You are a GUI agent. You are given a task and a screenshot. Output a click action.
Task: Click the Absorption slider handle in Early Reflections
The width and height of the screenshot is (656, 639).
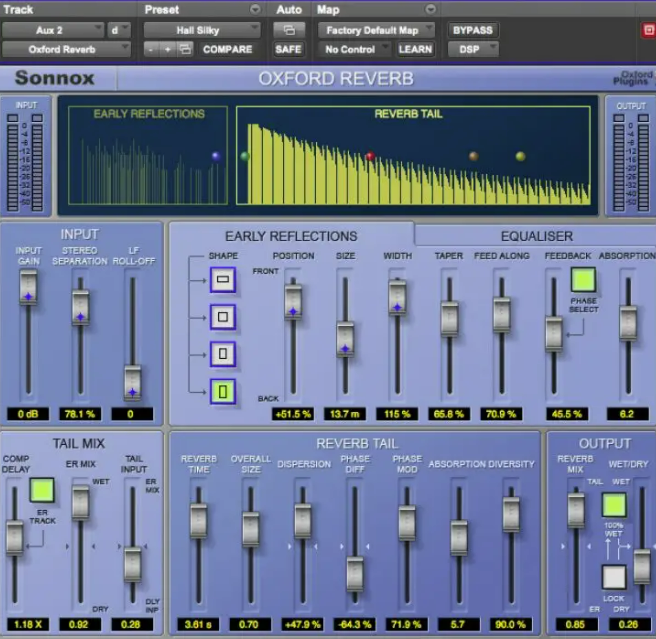628,323
